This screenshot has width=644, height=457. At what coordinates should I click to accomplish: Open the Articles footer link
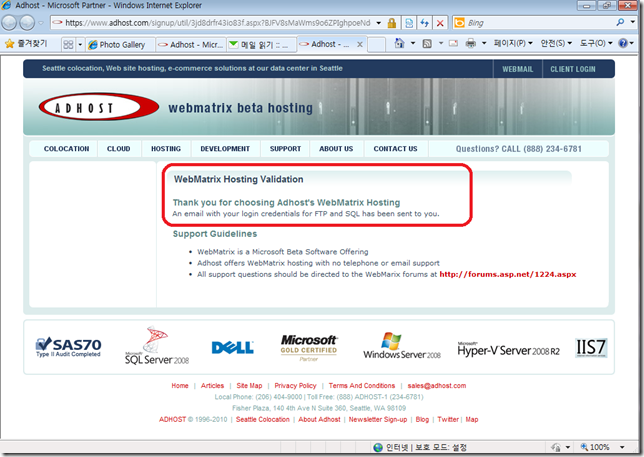pos(212,386)
